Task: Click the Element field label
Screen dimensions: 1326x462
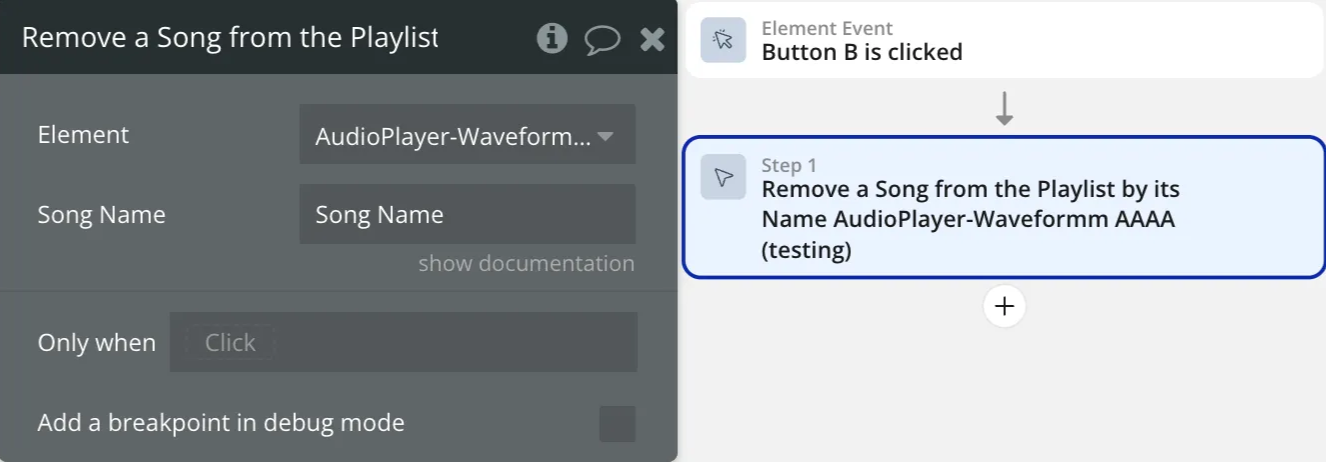Action: (83, 135)
